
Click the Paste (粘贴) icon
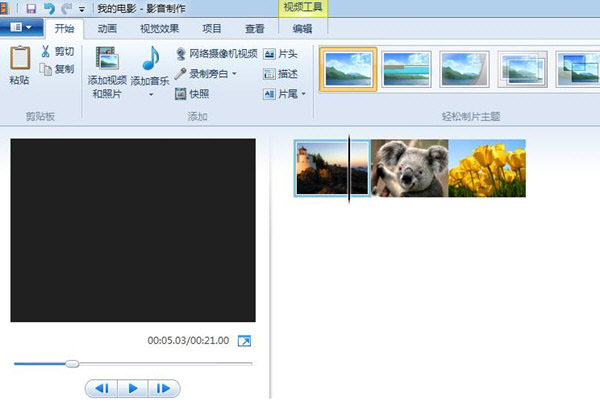point(19,60)
